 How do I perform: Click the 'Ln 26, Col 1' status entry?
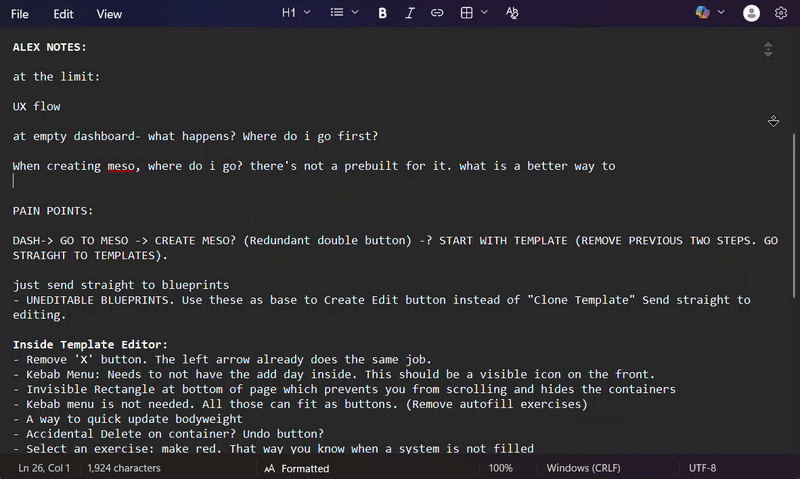(44, 468)
